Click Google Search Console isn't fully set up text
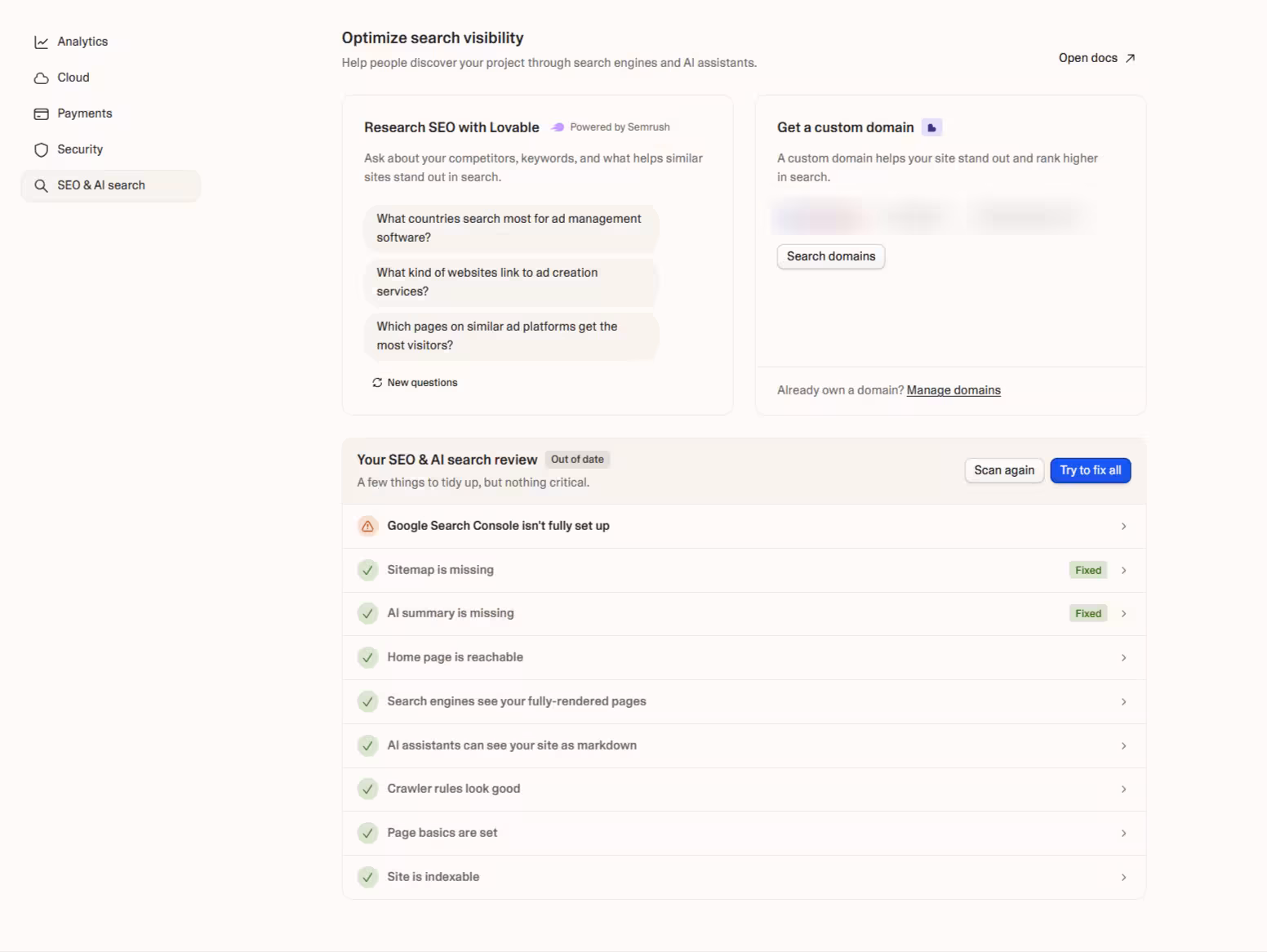This screenshot has height=952, width=1267. pyautogui.click(x=498, y=526)
